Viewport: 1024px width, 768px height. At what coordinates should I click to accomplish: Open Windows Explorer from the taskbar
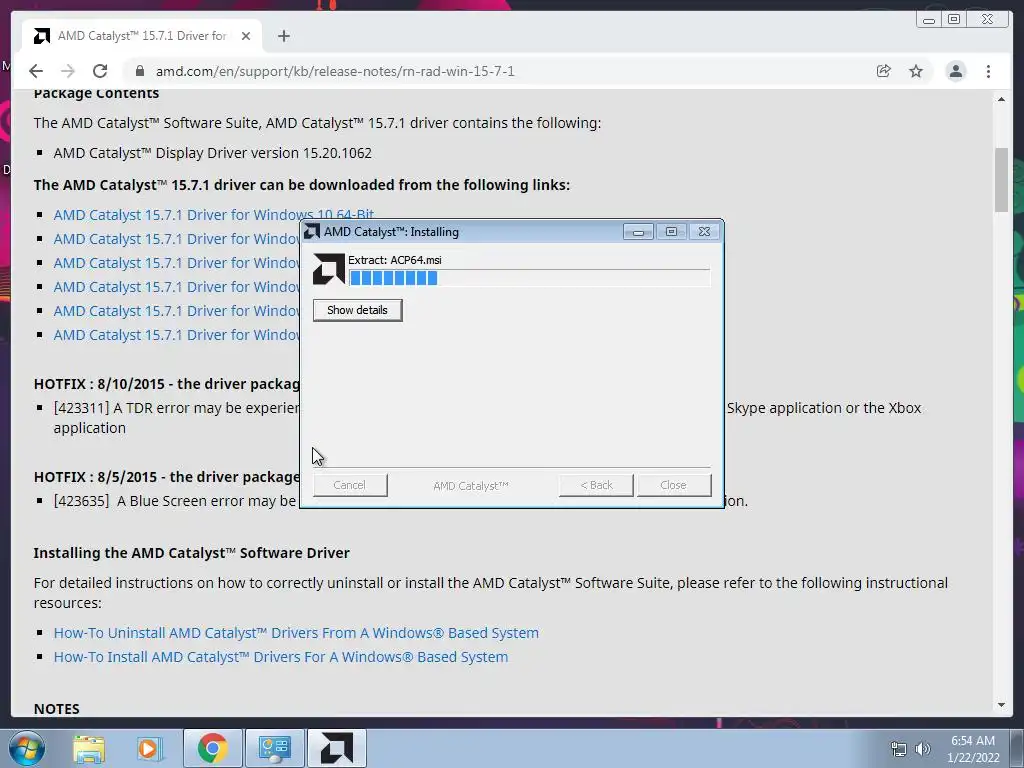[89, 748]
